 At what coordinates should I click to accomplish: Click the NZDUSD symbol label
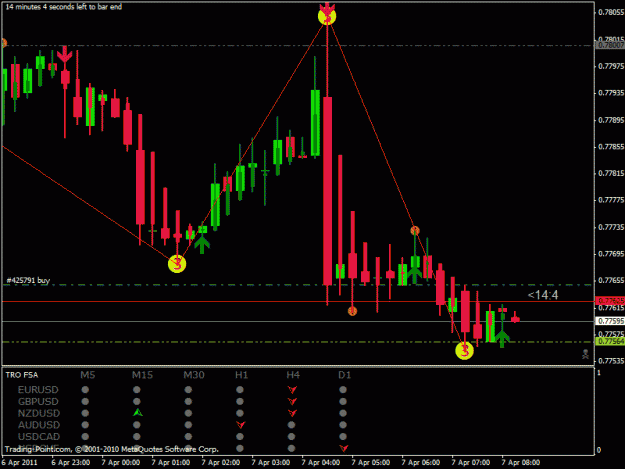(39, 413)
